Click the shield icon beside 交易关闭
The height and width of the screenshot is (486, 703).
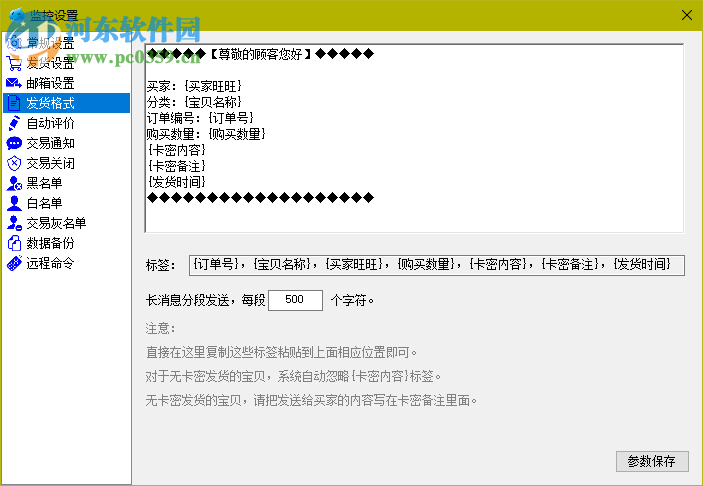pos(14,163)
